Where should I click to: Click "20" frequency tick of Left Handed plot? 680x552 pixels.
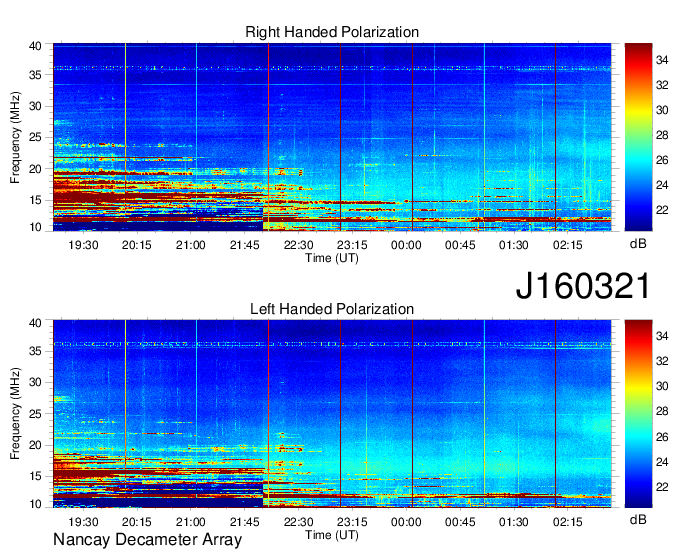(35, 445)
